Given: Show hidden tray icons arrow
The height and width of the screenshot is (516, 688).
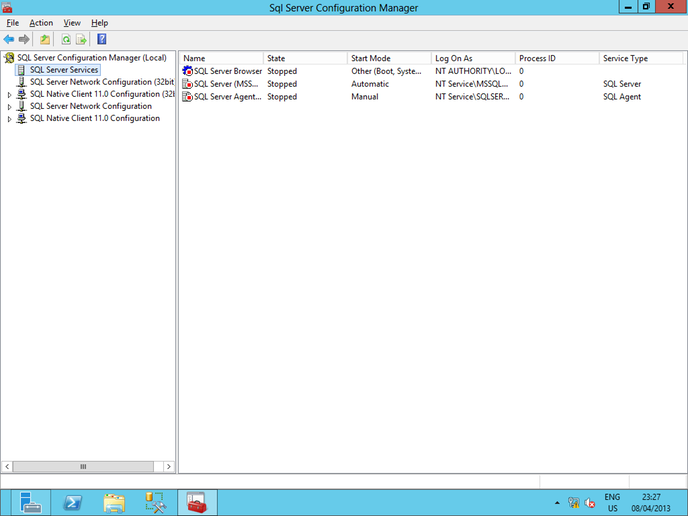Looking at the screenshot, I should (x=557, y=503).
